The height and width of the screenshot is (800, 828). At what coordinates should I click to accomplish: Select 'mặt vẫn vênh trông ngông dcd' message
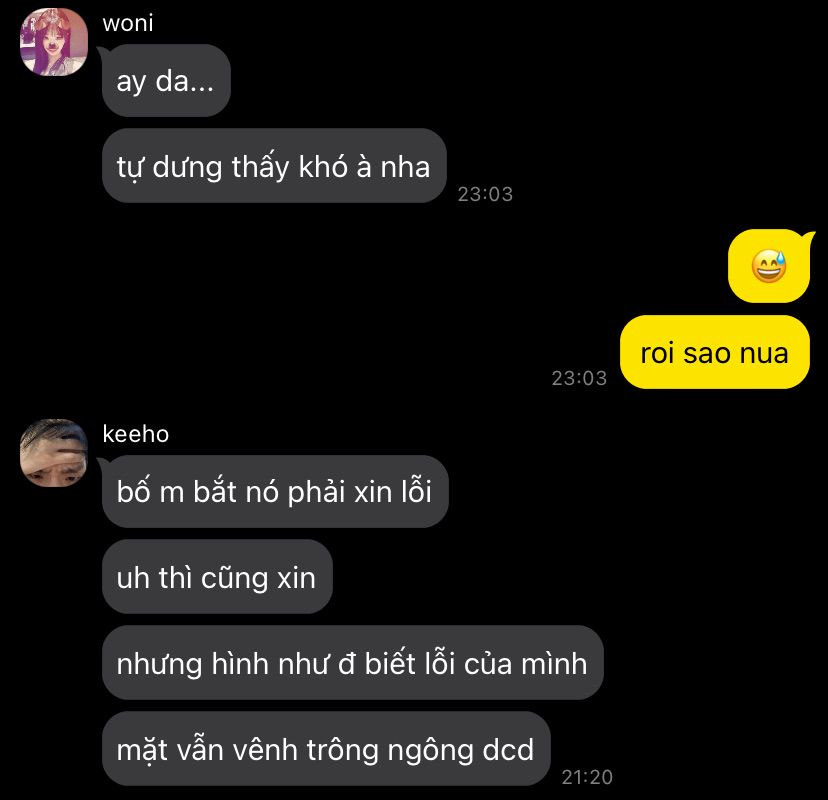pos(326,749)
